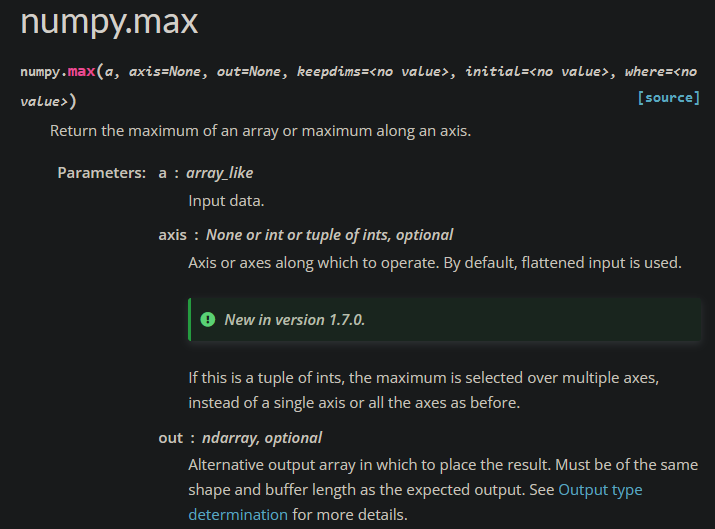Click the Parameters: label
The height and width of the screenshot is (529, 715).
(102, 173)
